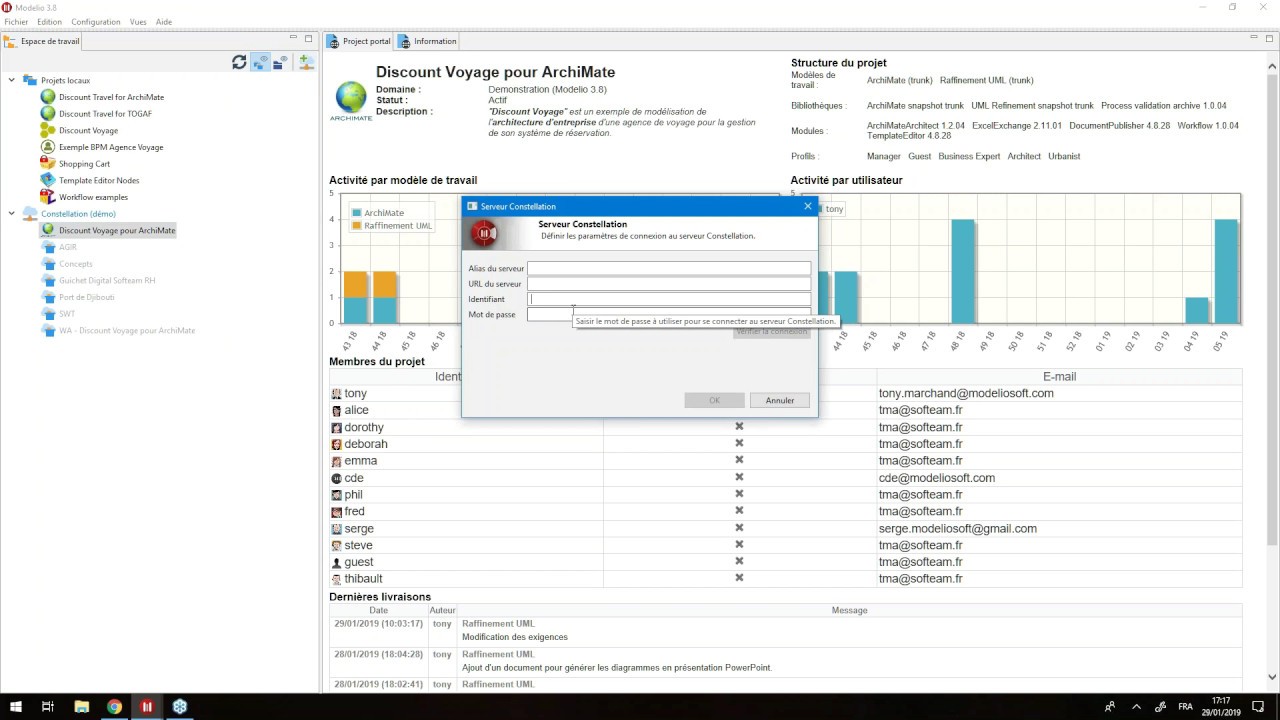Collapse the Constellation (démo) tree node
The image size is (1280, 720).
click(x=12, y=213)
